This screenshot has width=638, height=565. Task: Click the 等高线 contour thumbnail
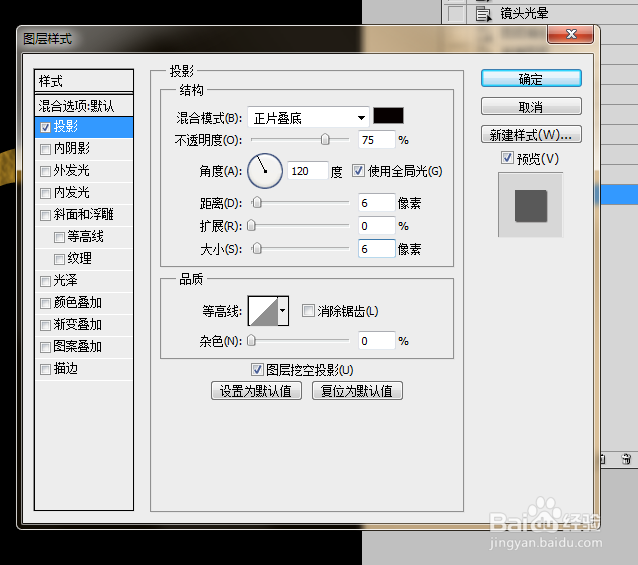click(263, 311)
